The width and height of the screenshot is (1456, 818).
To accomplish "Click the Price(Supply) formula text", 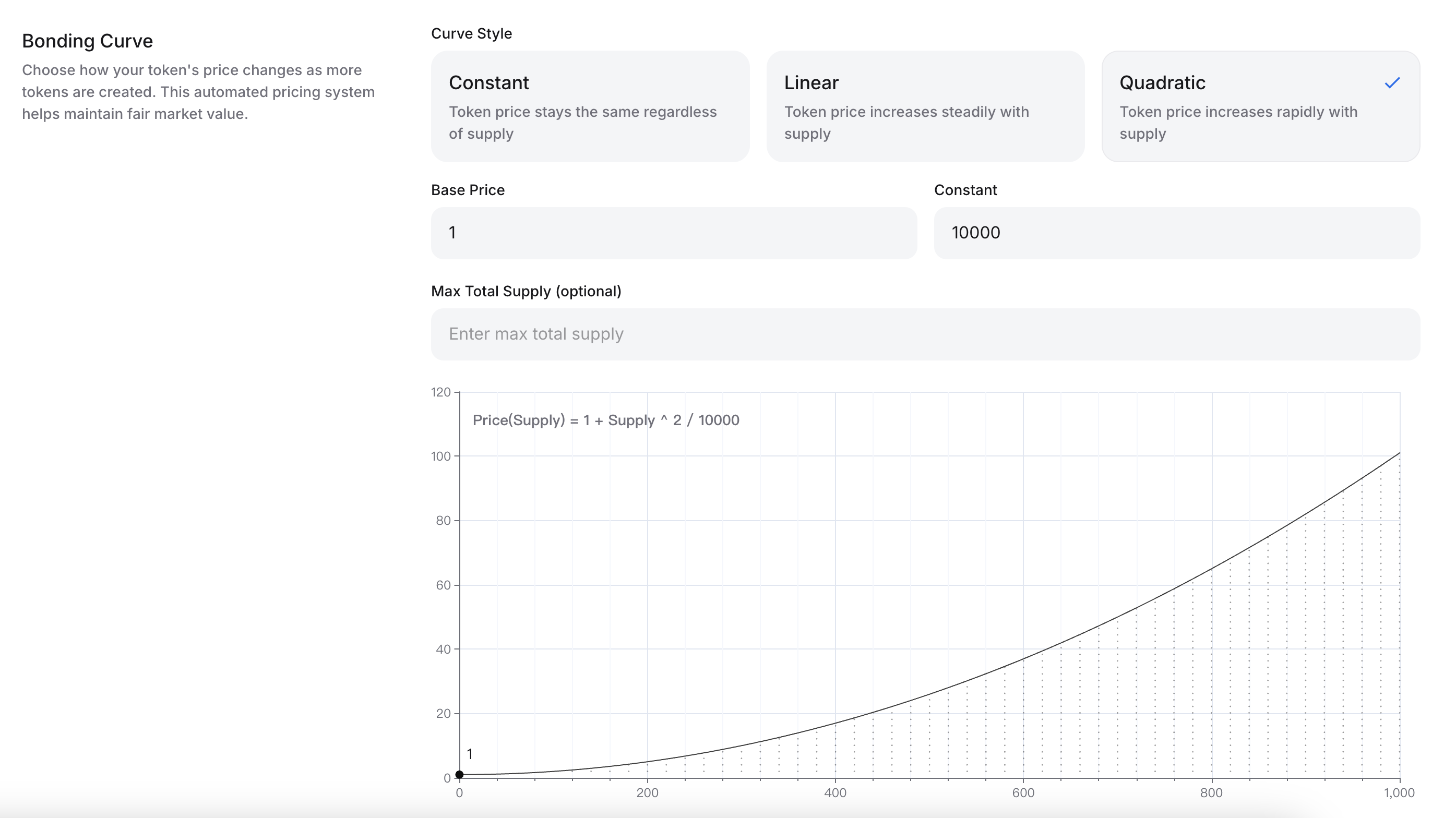I will coord(605,420).
